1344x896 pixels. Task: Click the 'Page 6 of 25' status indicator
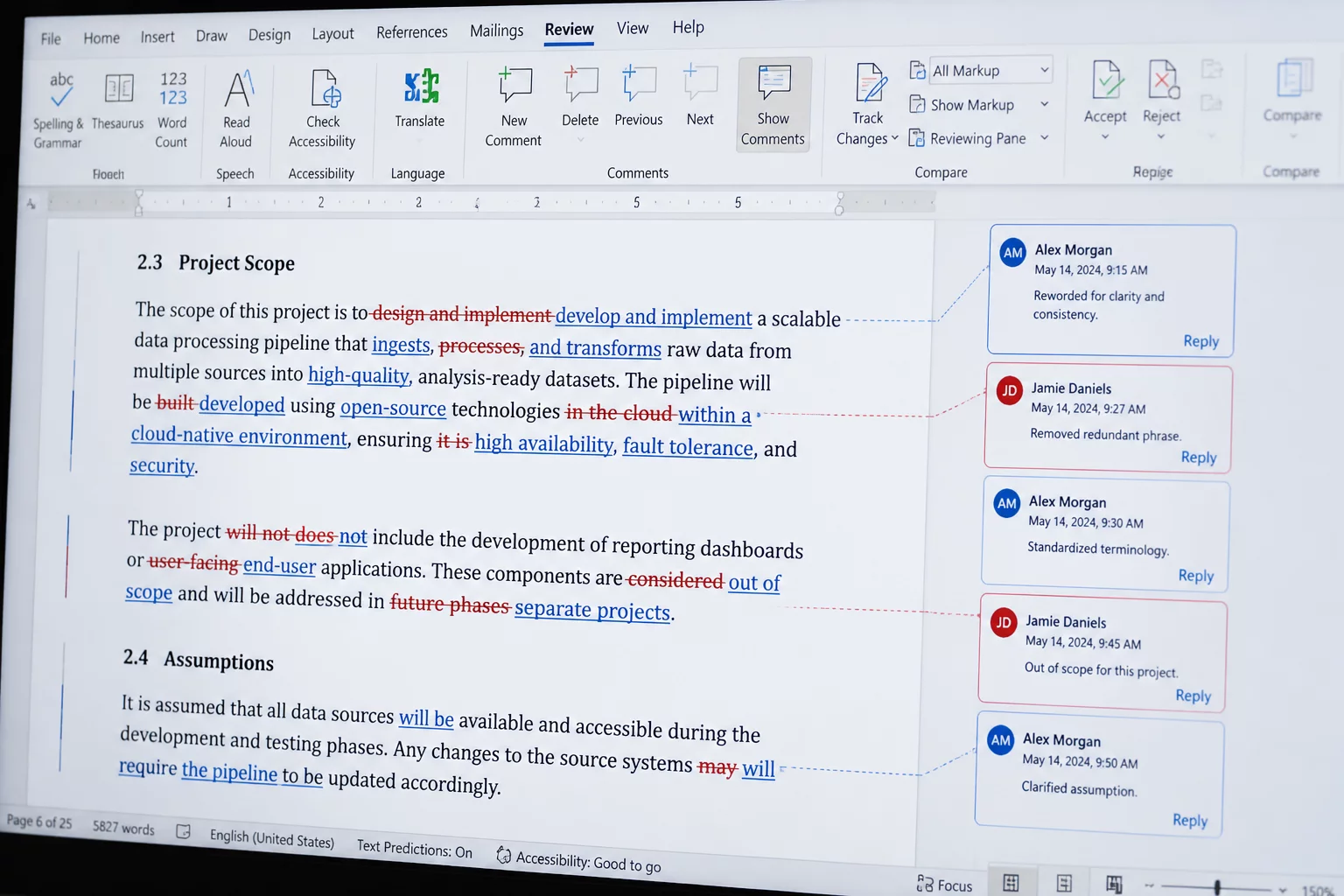click(x=39, y=822)
